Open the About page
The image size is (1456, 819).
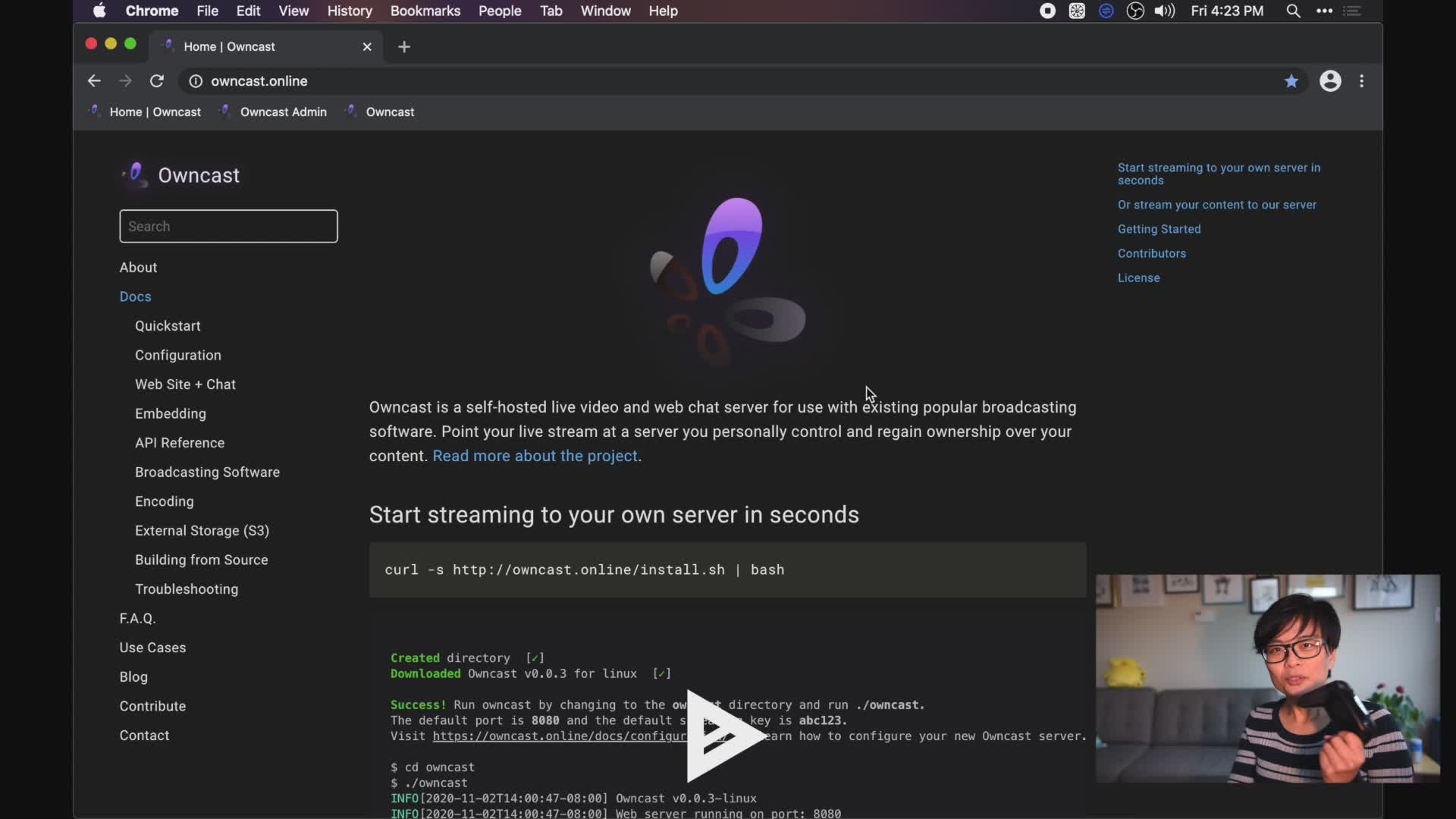[138, 268]
